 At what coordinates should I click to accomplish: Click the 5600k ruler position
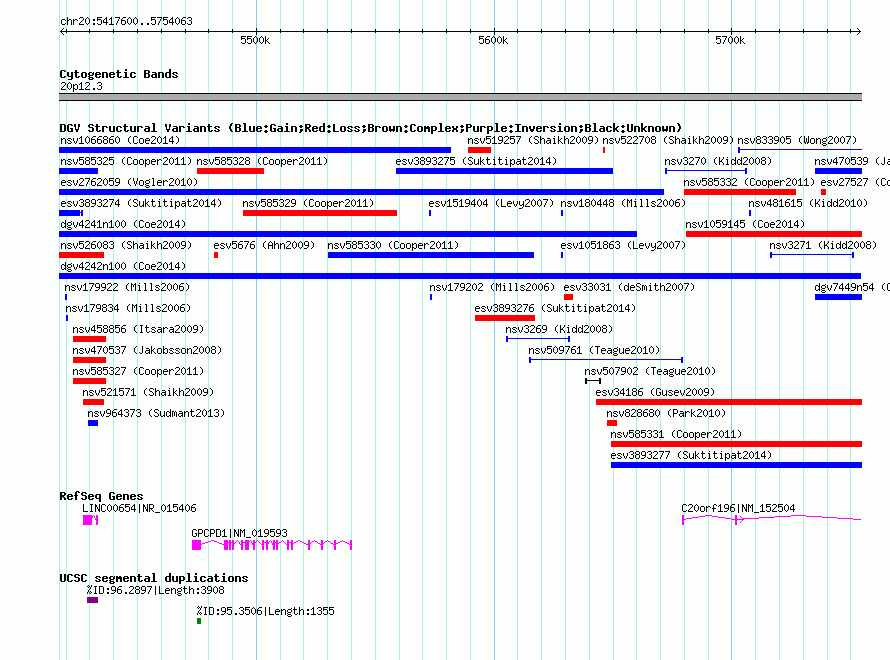coord(493,40)
